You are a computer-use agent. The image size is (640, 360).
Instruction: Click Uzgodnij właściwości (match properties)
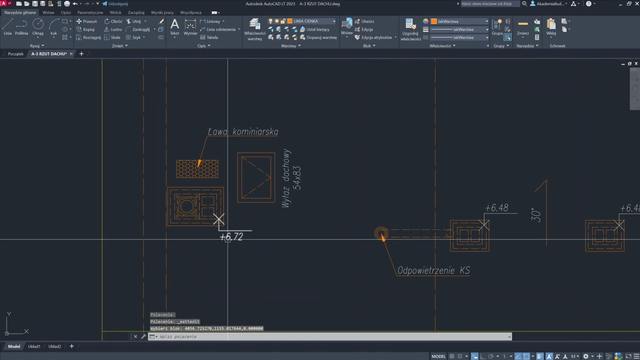pos(410,29)
